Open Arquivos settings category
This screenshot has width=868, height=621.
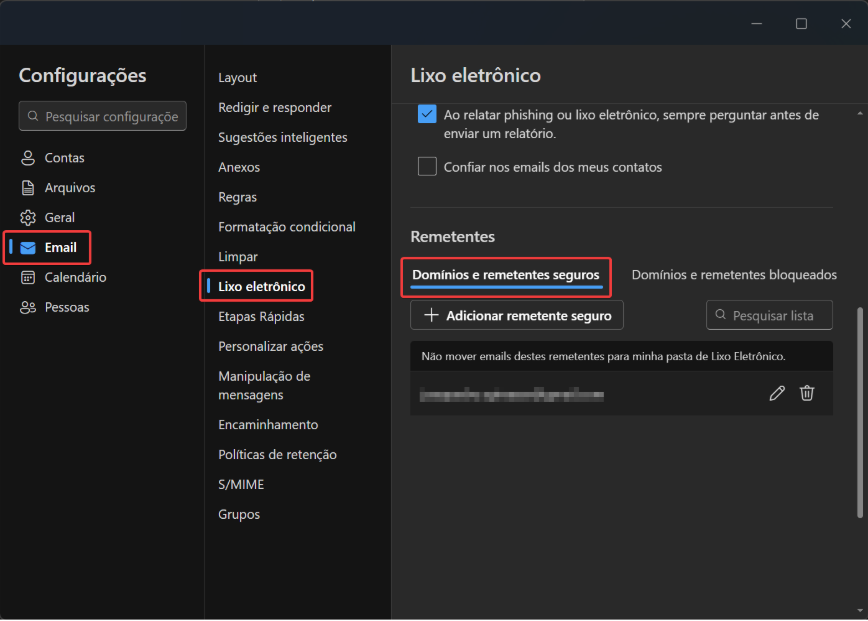[x=69, y=188]
